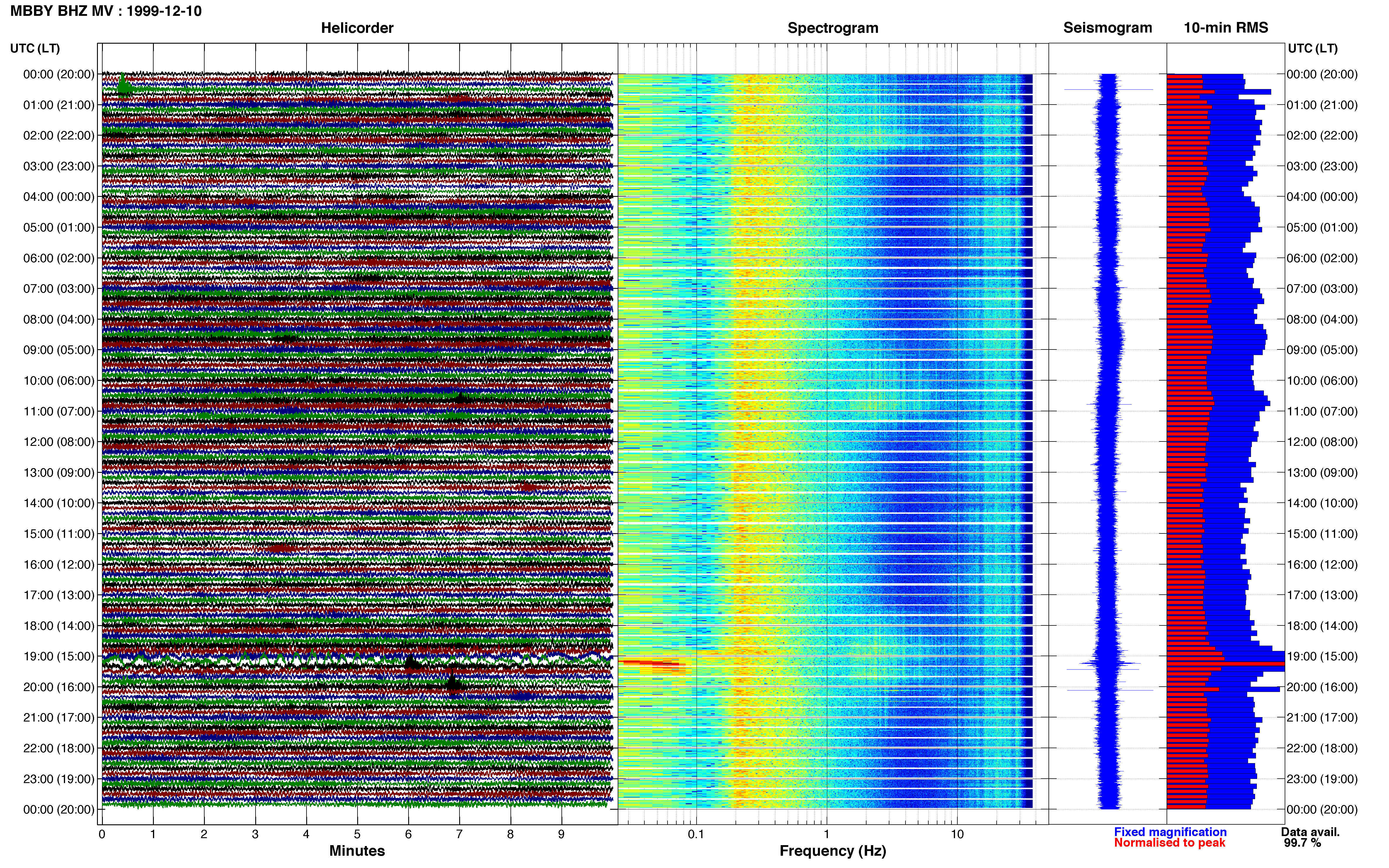The image size is (1389, 868).
Task: Click left time label '23:00 (19:00)'
Action: [59, 779]
